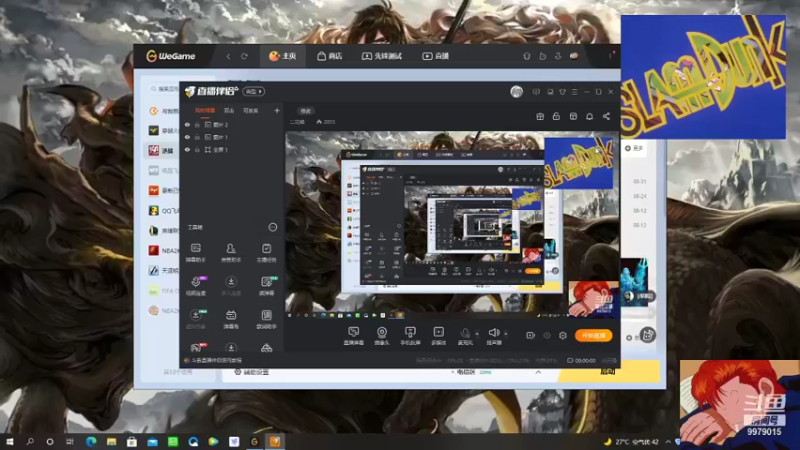Open the first toolbox helper icon
This screenshot has width=800, height=450.
click(195, 253)
